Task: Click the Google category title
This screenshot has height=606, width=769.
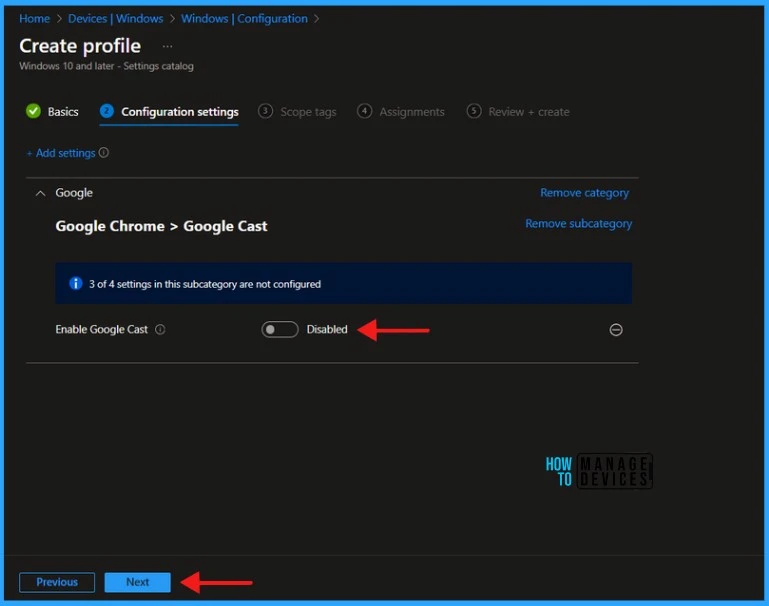Action: pyautogui.click(x=74, y=193)
